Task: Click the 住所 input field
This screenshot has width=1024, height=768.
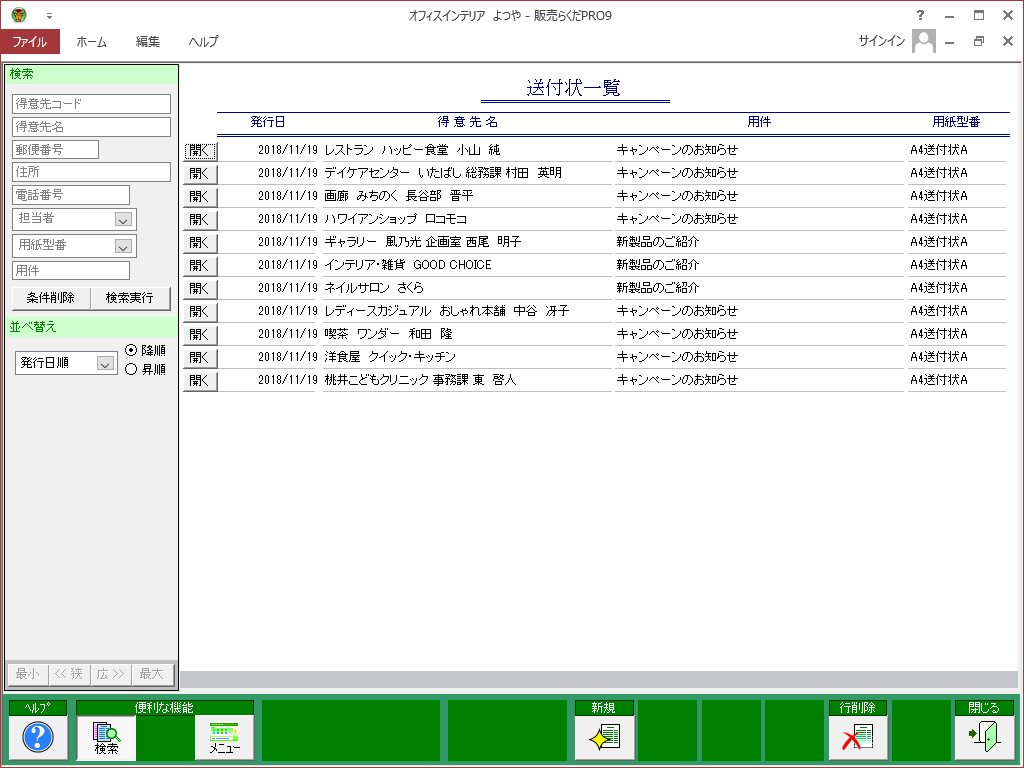Action: (91, 172)
